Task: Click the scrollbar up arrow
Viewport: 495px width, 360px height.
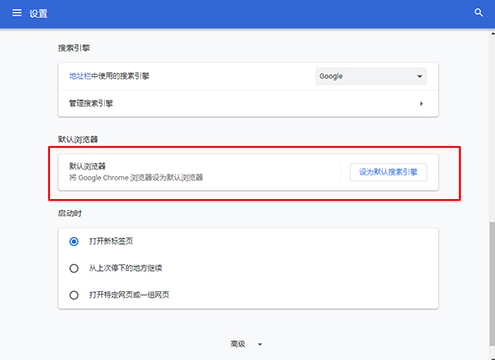Action: (x=492, y=33)
